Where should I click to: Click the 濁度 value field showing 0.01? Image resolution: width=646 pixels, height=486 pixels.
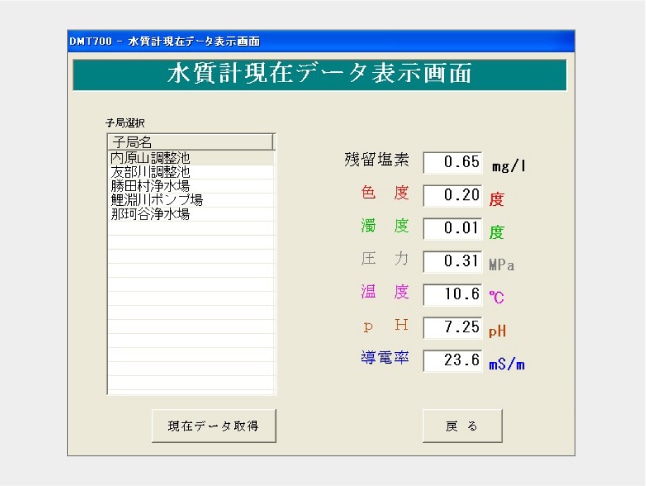pyautogui.click(x=453, y=228)
